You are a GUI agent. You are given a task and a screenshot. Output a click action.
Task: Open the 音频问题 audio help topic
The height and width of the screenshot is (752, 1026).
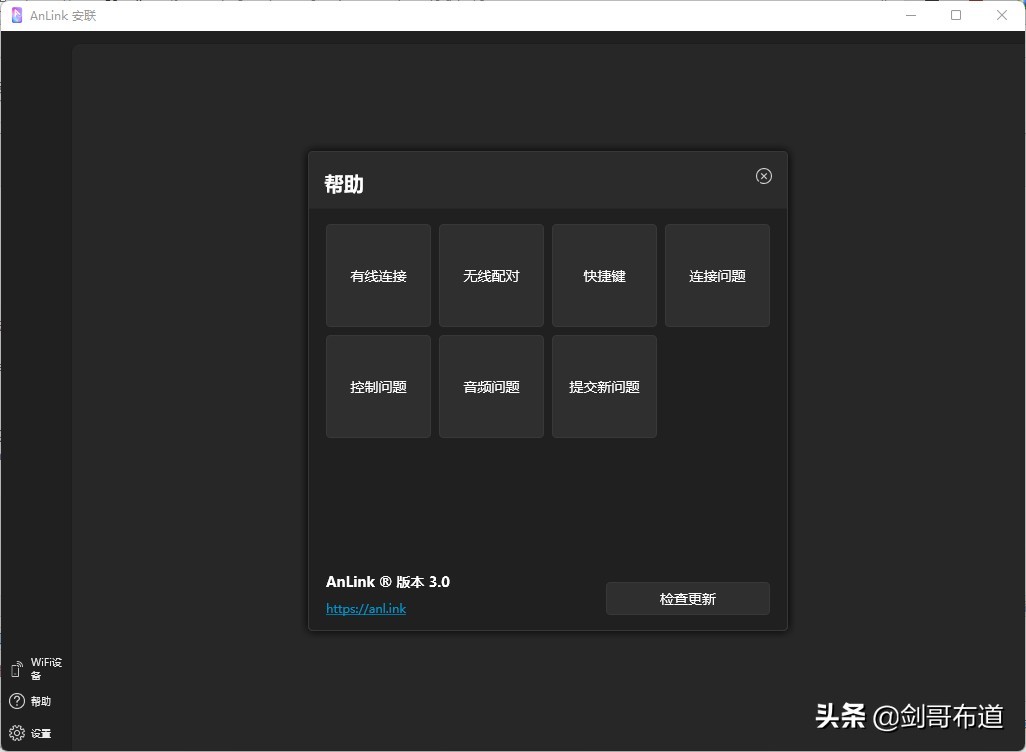(x=490, y=387)
